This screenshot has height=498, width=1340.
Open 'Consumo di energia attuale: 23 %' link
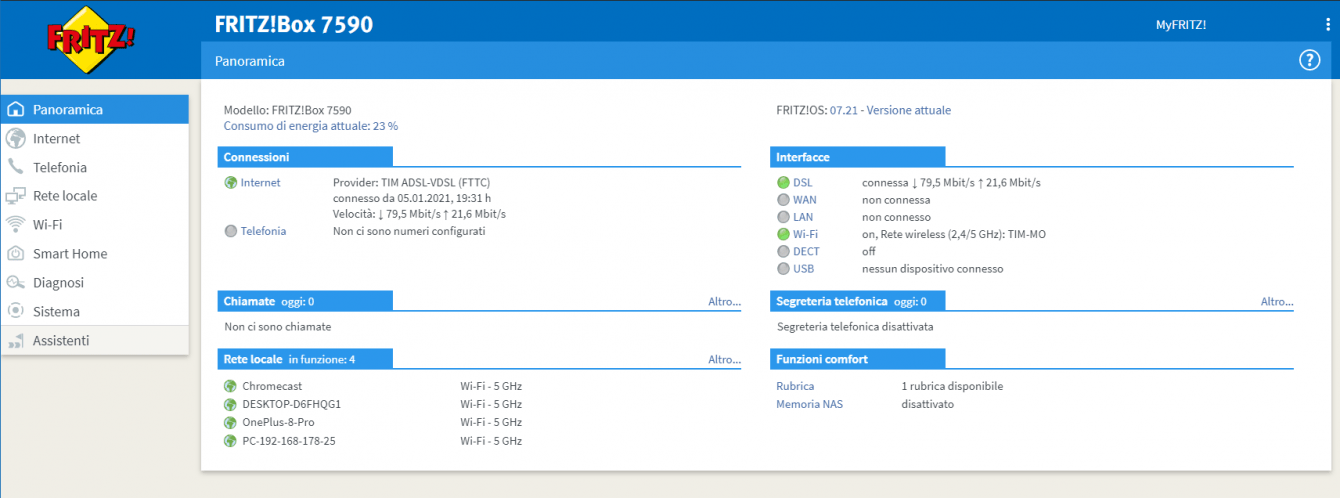[x=311, y=126]
